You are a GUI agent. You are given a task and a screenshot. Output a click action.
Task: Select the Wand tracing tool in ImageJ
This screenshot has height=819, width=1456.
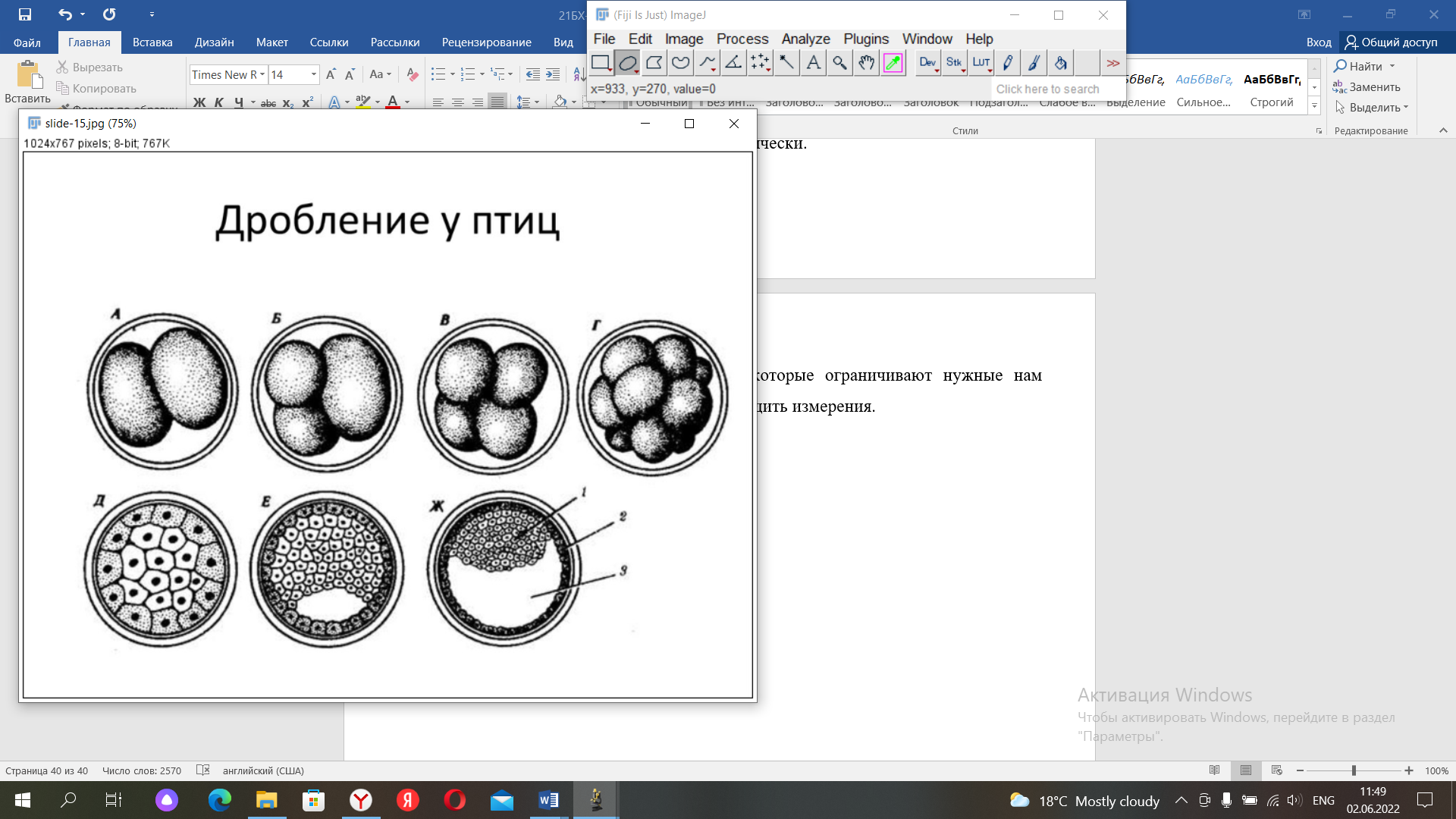pos(786,63)
